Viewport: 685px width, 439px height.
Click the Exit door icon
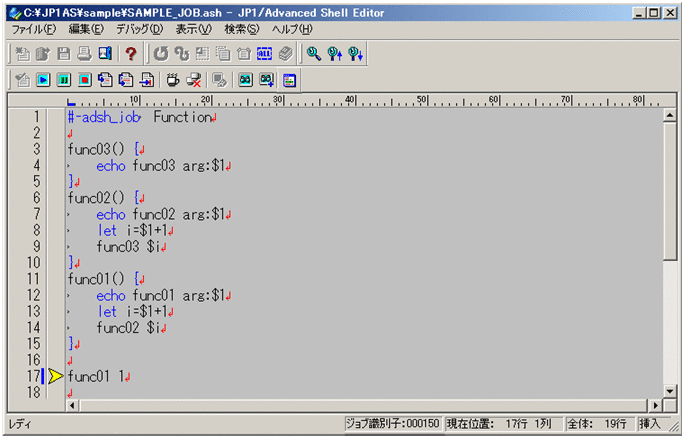coord(105,54)
